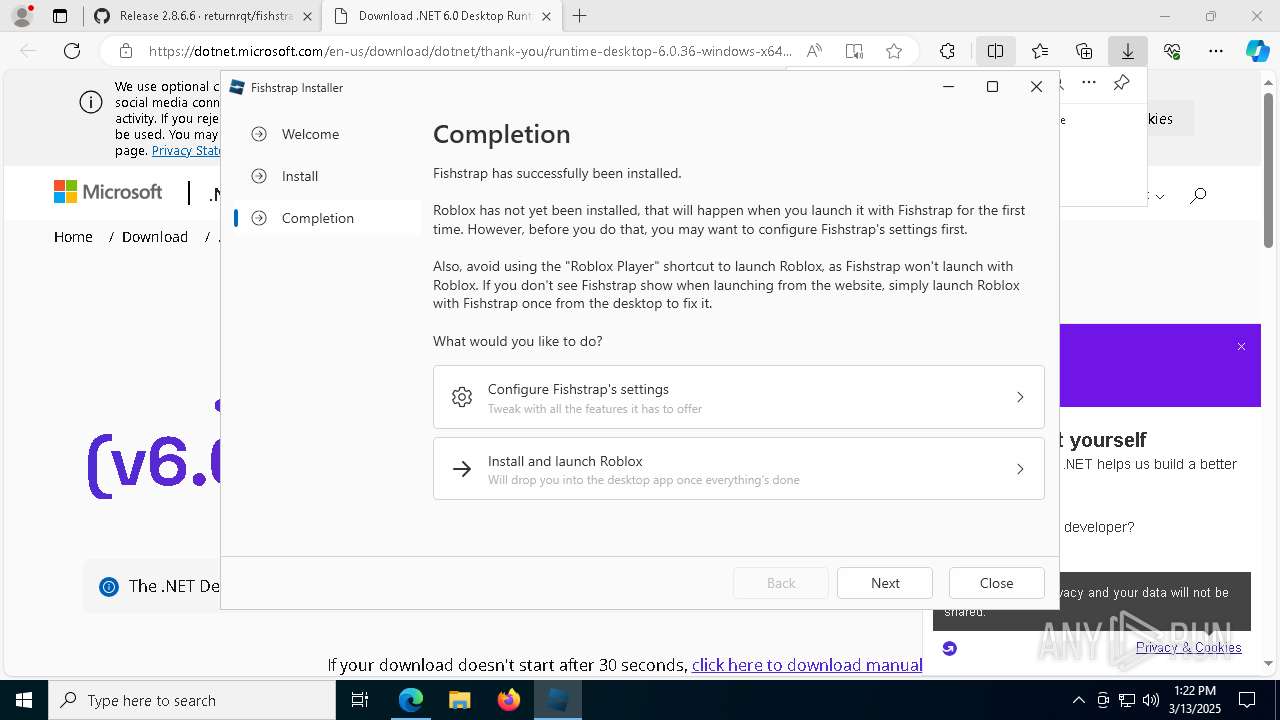The height and width of the screenshot is (720, 1280).
Task: Click the Microsoft logo on webpage
Action: [108, 192]
